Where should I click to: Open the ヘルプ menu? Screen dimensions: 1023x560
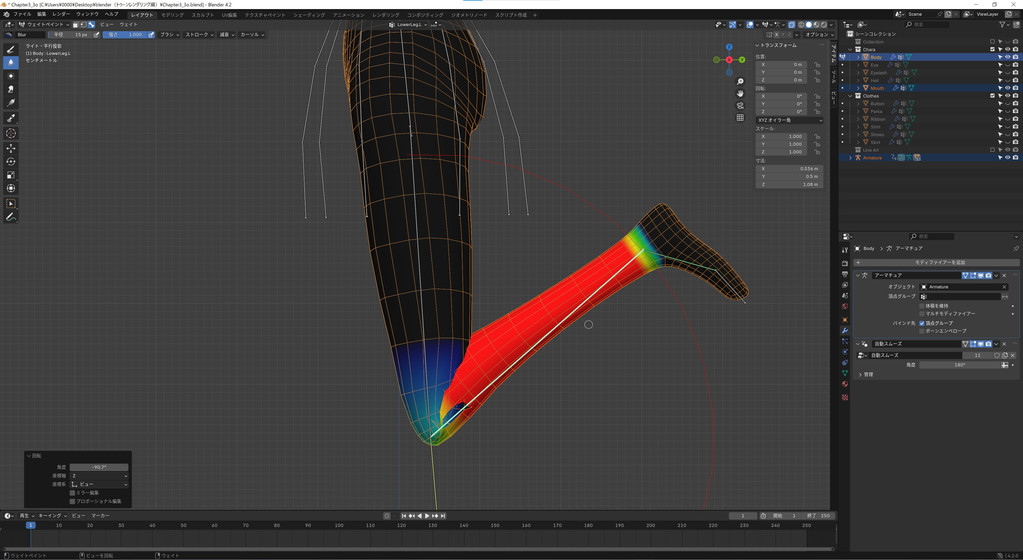click(112, 14)
